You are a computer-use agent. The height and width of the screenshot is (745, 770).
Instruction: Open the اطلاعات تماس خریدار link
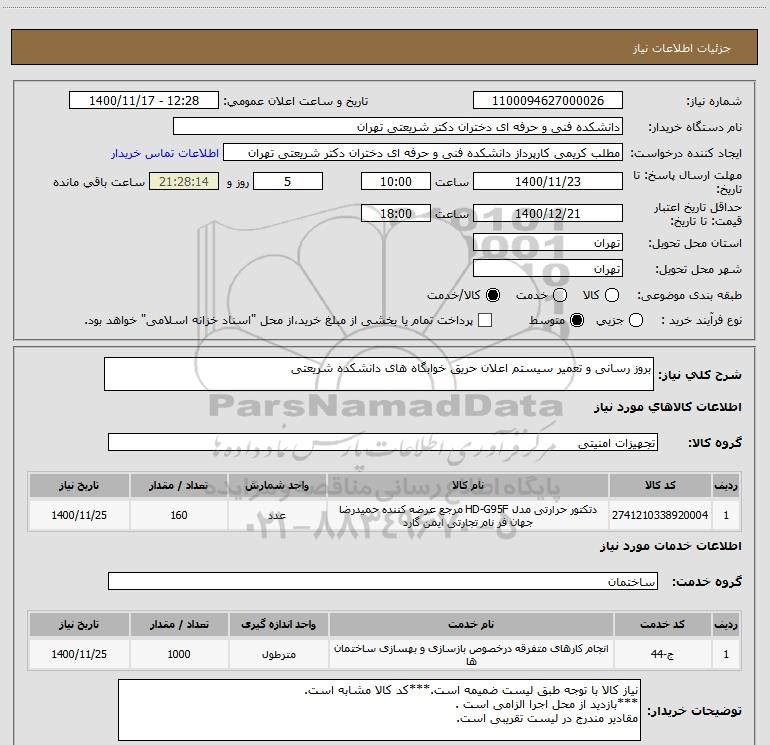165,153
